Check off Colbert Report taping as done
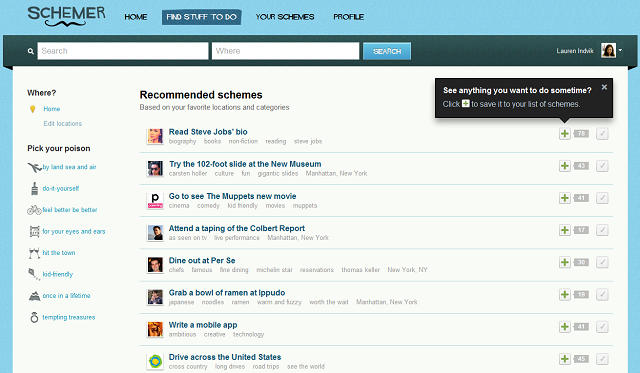The width and height of the screenshot is (640, 373). [x=602, y=230]
